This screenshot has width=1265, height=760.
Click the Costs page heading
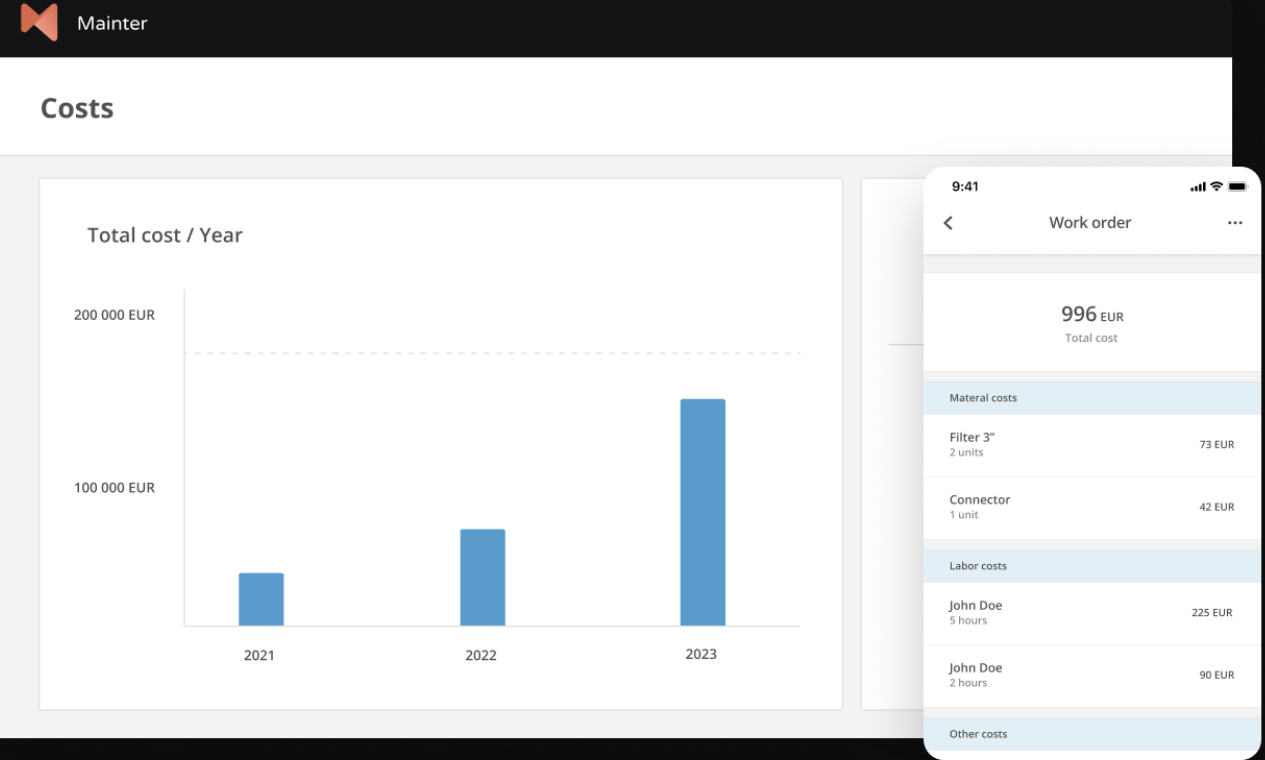point(77,108)
